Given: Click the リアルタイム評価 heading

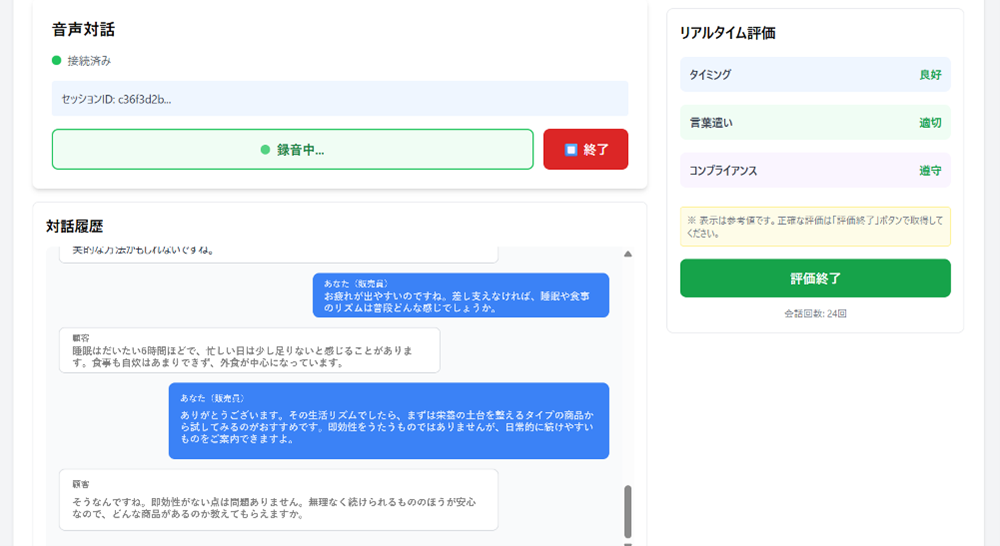Looking at the screenshot, I should [728, 33].
